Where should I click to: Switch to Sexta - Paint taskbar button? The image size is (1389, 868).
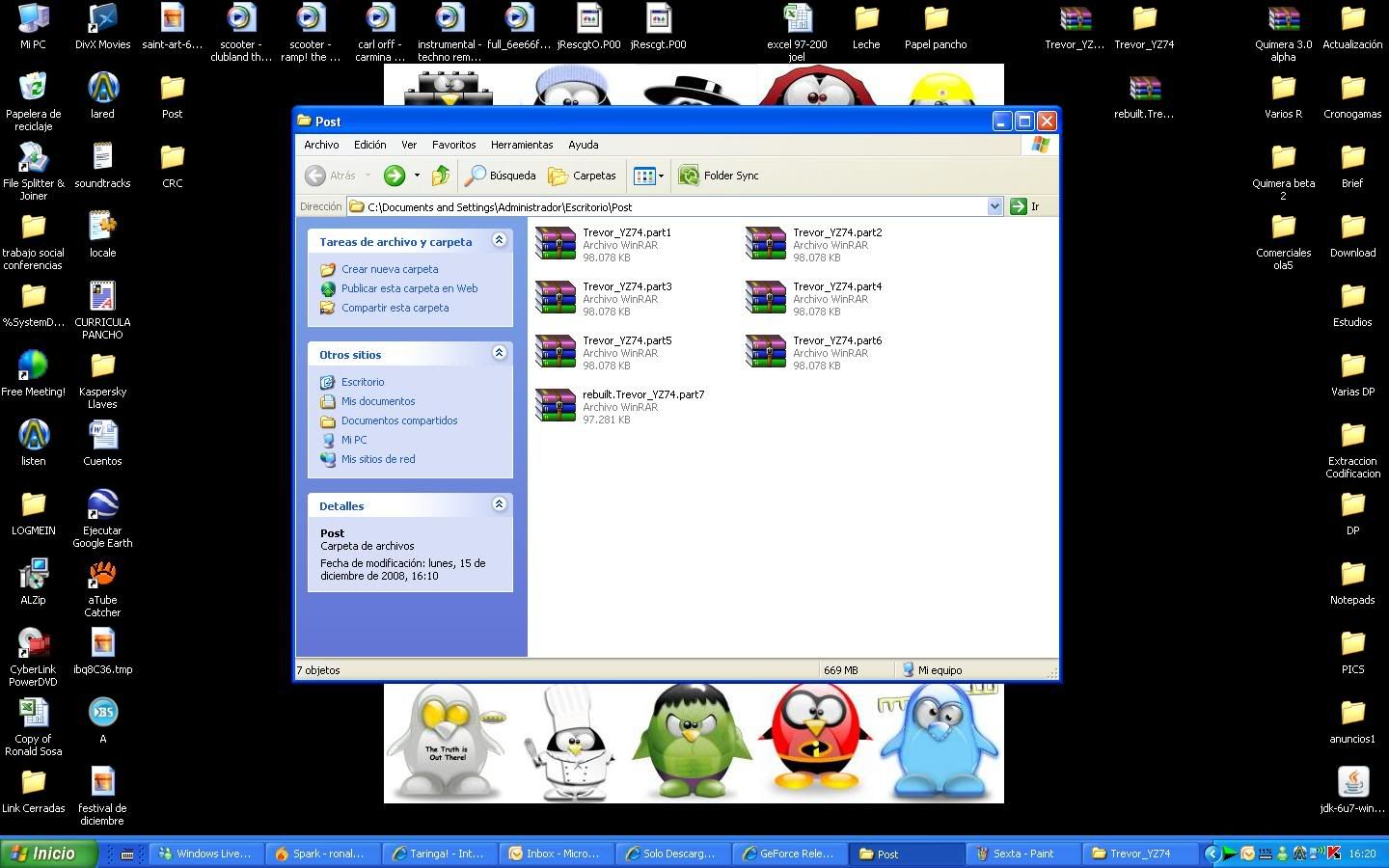pyautogui.click(x=1022, y=854)
